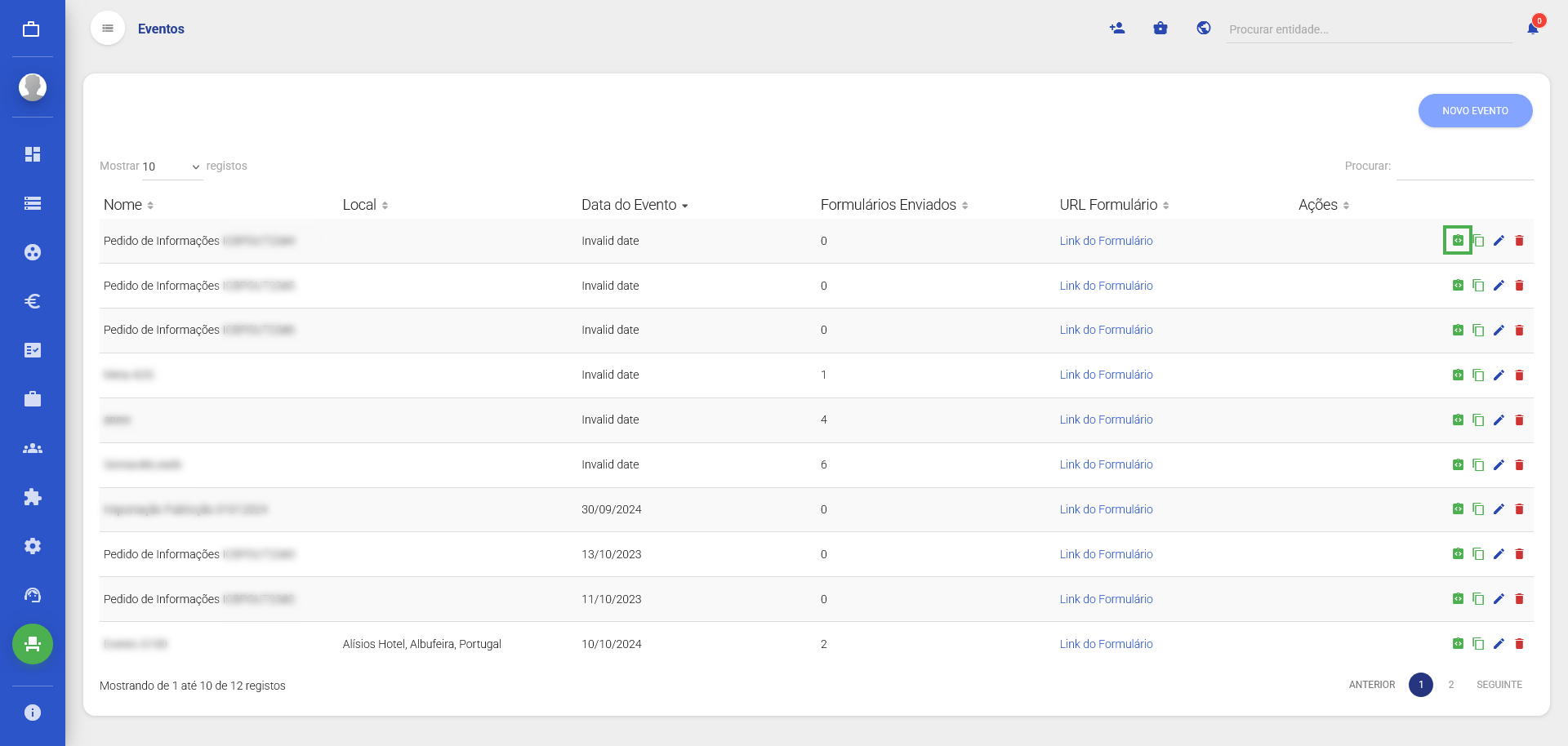Edit the 30/09/2024 event with pencil icon
The height and width of the screenshot is (746, 1568).
tap(1499, 509)
